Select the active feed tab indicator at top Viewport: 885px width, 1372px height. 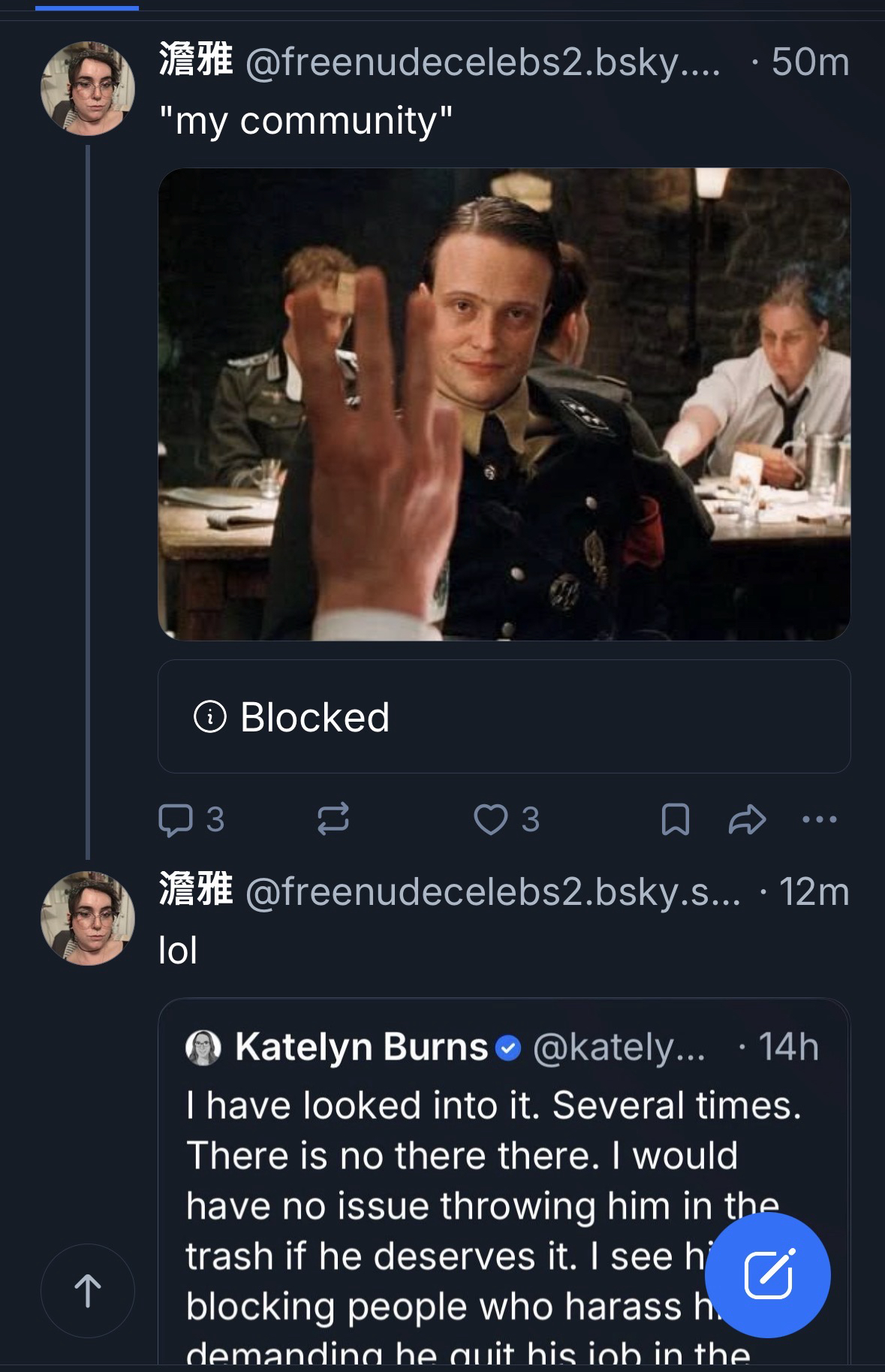[87, 8]
